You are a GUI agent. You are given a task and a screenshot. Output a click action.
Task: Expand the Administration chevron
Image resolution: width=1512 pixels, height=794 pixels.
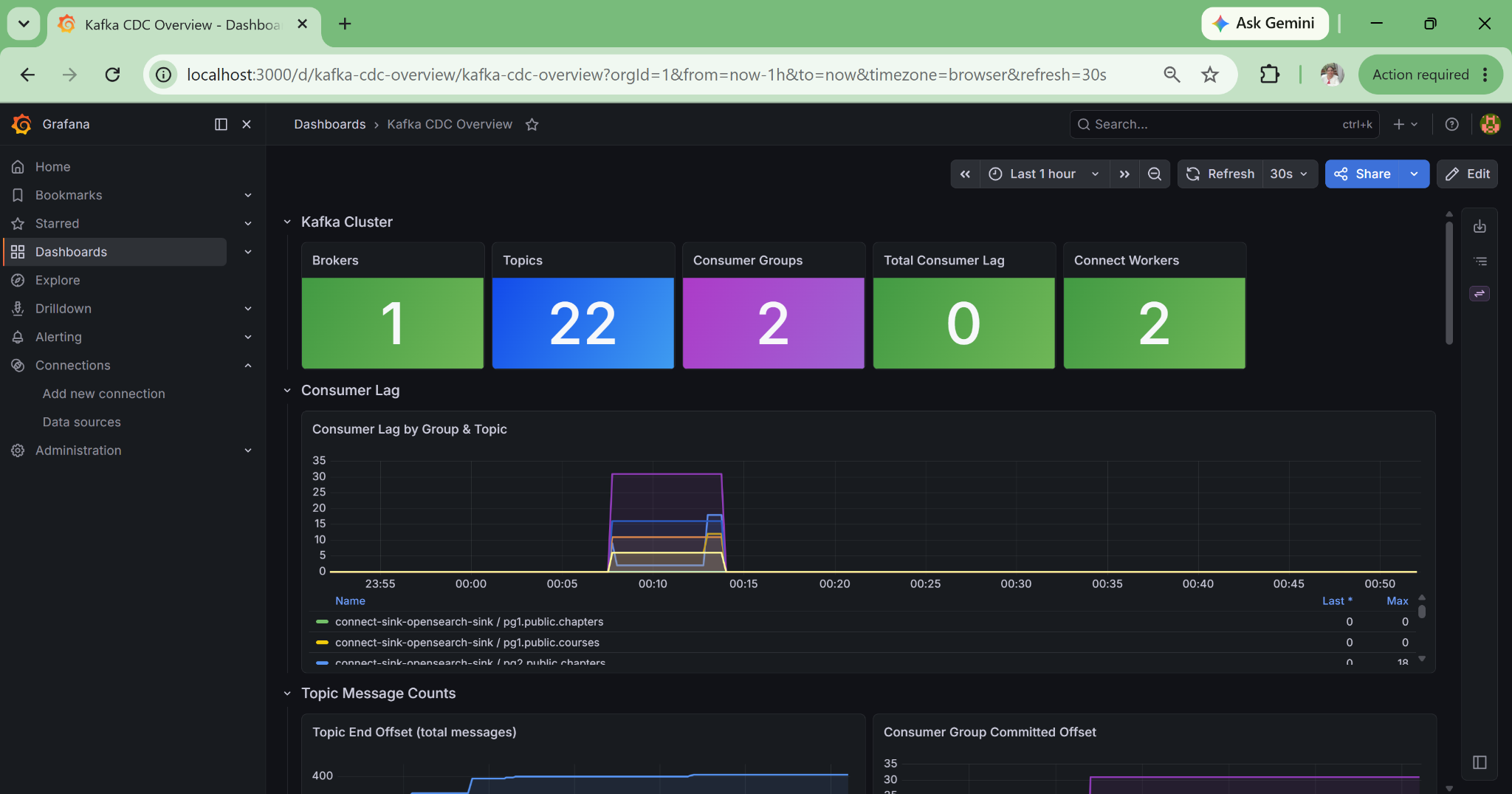point(248,451)
